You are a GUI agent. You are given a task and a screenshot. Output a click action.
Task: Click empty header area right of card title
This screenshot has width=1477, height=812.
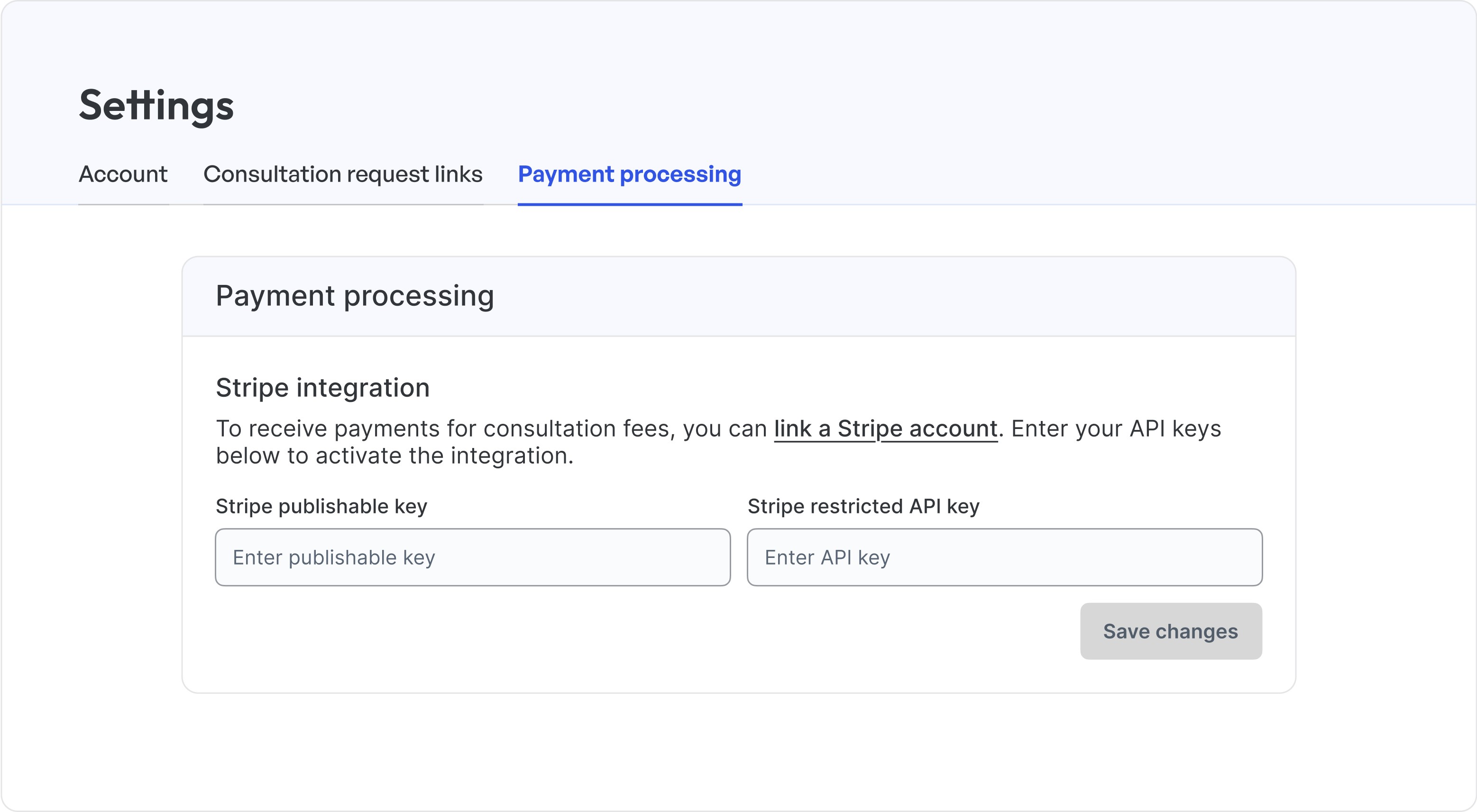click(x=917, y=296)
